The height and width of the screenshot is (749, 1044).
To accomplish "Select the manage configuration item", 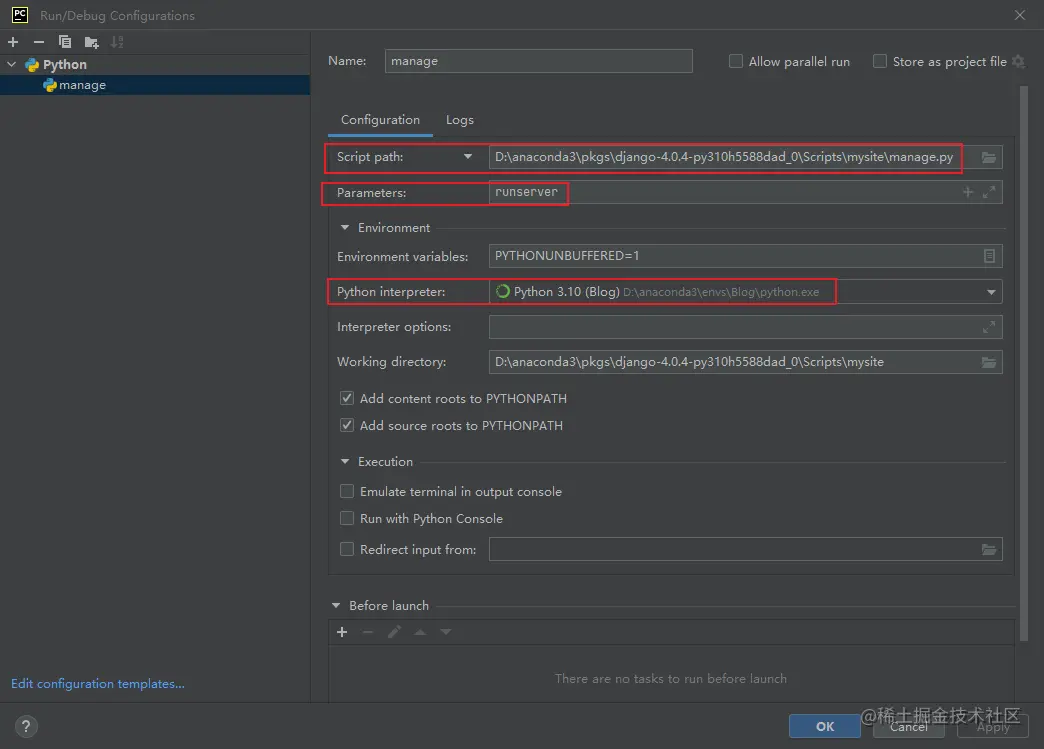I will pos(154,85).
